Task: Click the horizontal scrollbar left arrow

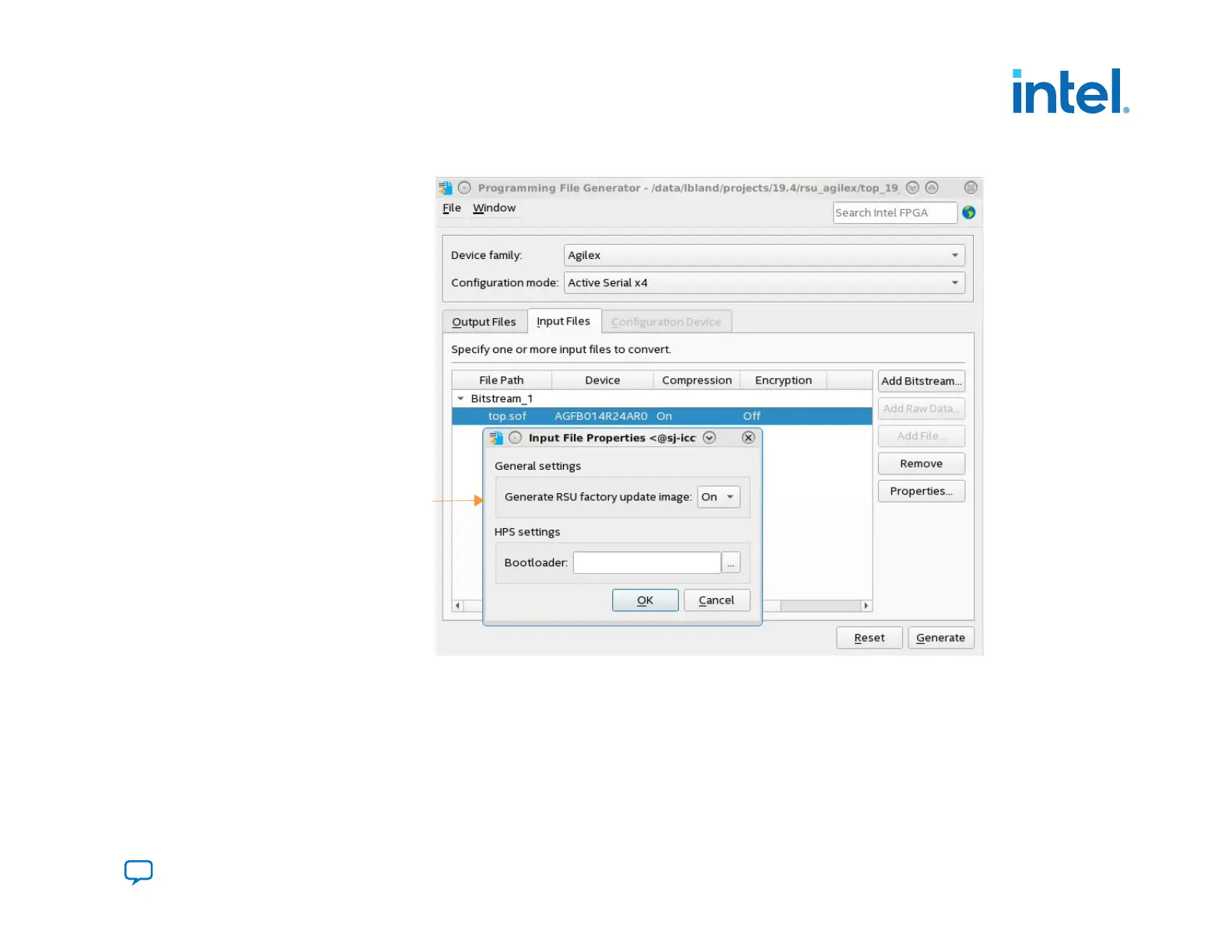Action: click(457, 605)
